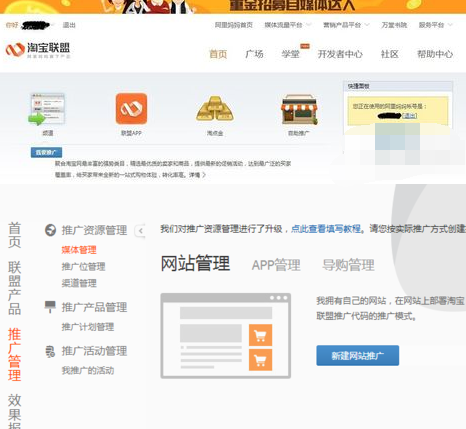Click the lower orange shopping cart icon

pos(260,360)
